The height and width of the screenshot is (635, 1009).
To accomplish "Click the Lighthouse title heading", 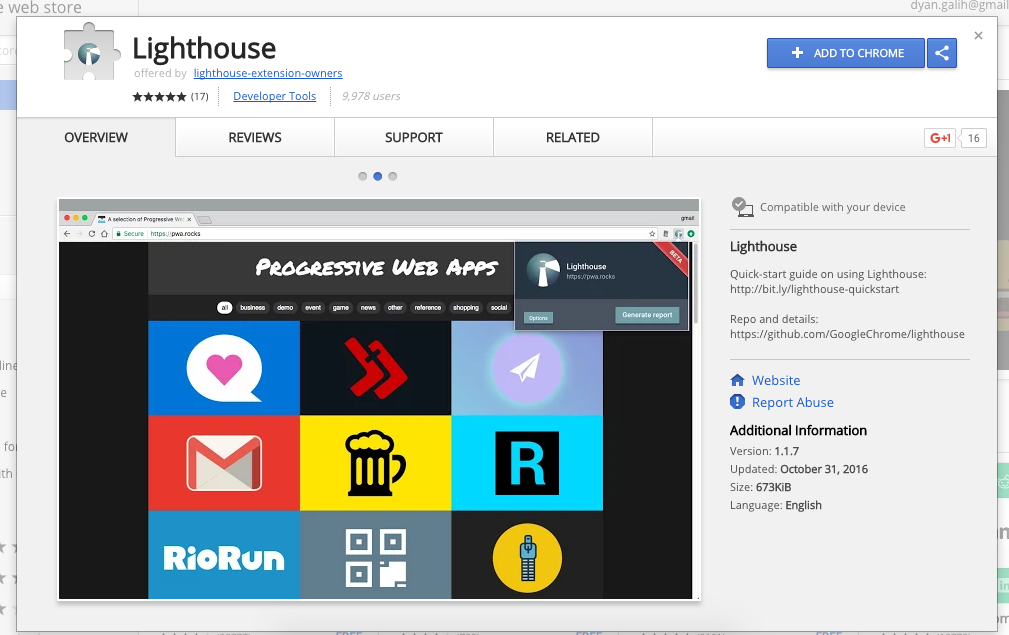I will tap(204, 48).
